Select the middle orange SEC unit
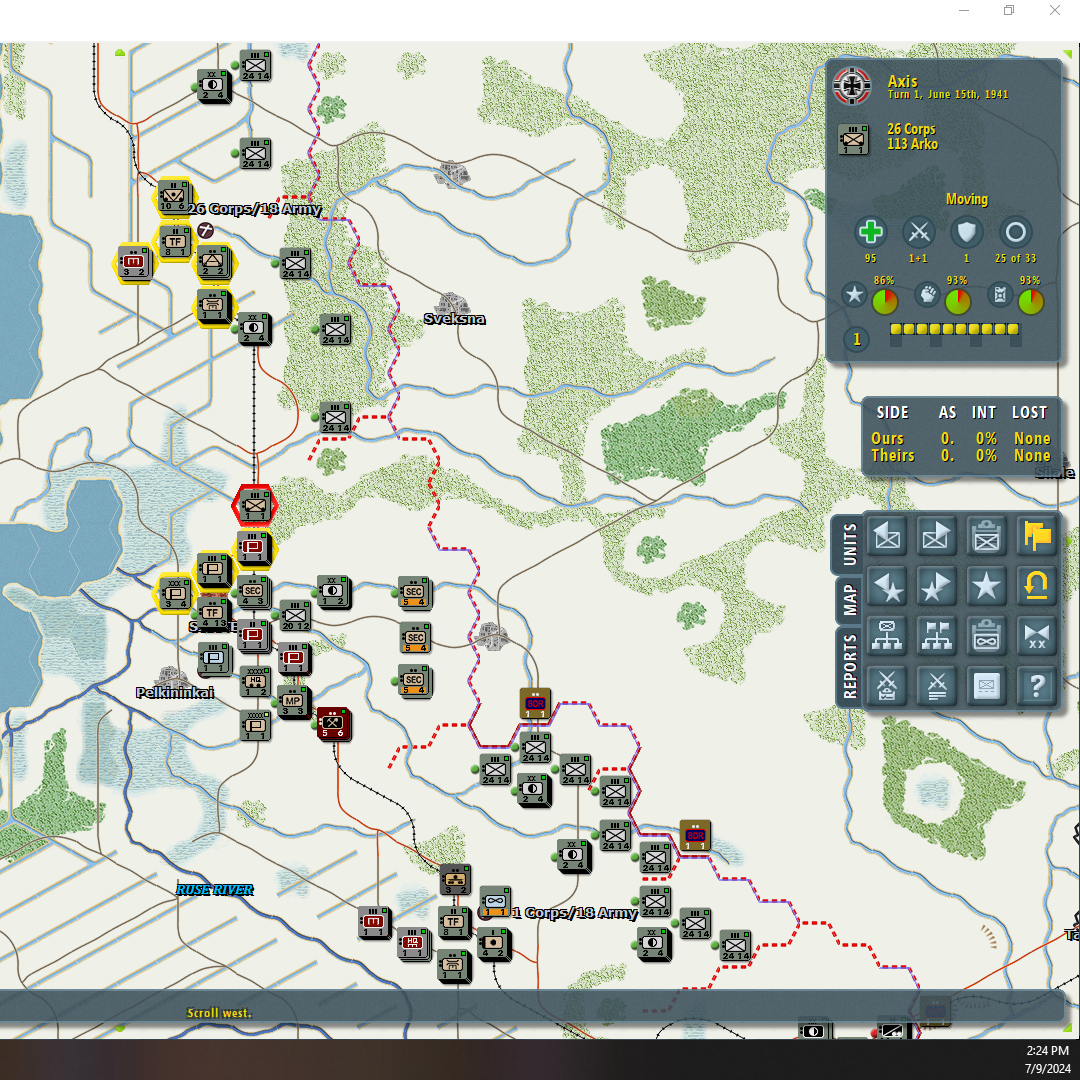1080x1080 pixels. (416, 638)
